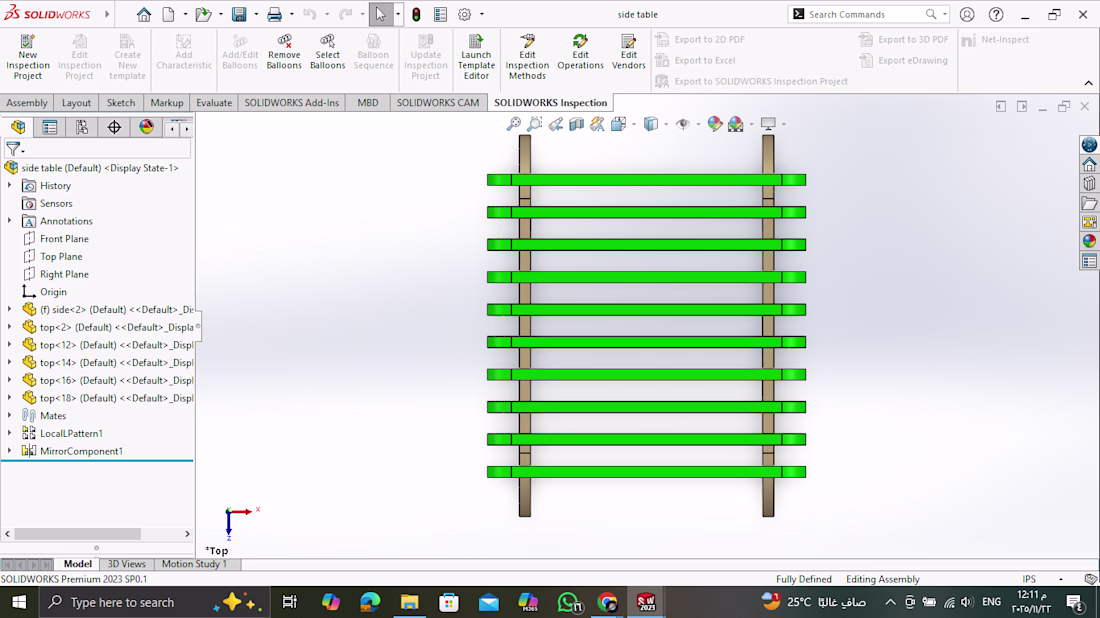
Task: Switch to the Assembly tab
Action: click(27, 102)
